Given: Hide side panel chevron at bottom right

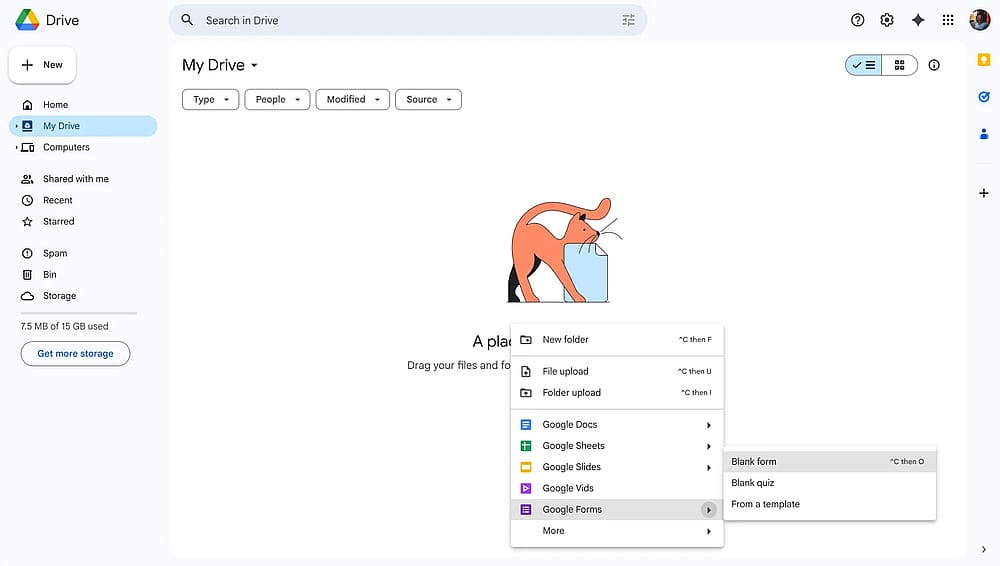Looking at the screenshot, I should 983,549.
